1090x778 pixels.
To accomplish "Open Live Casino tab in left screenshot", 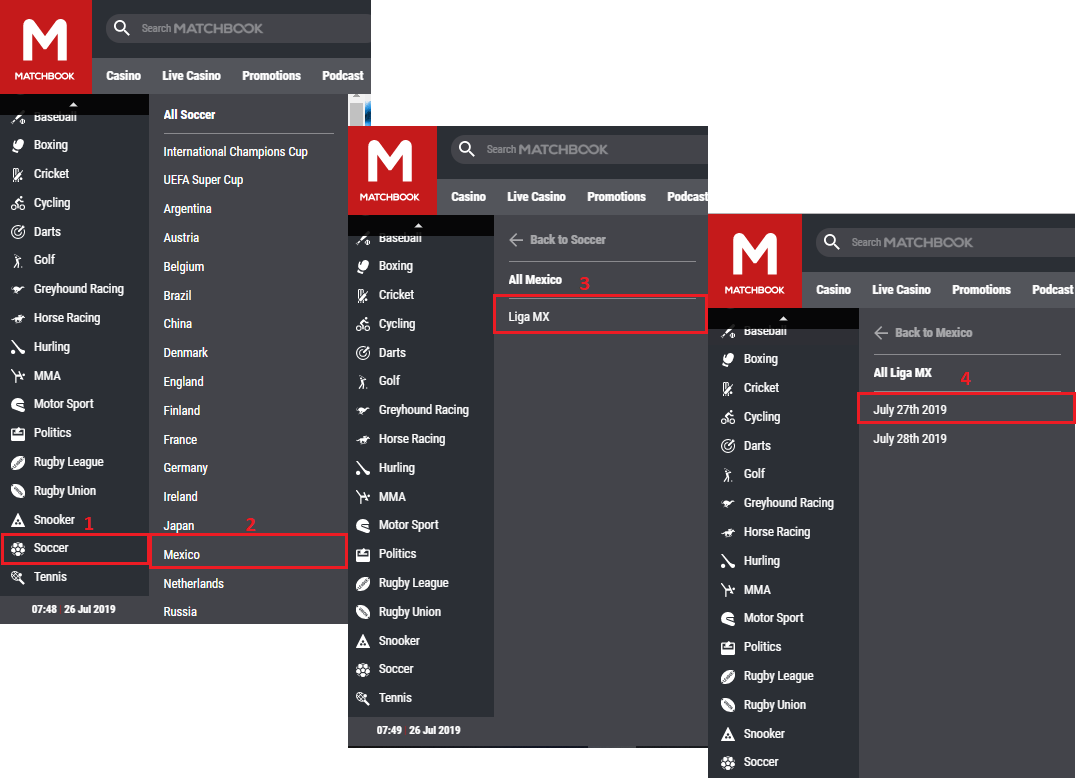I will coord(191,76).
